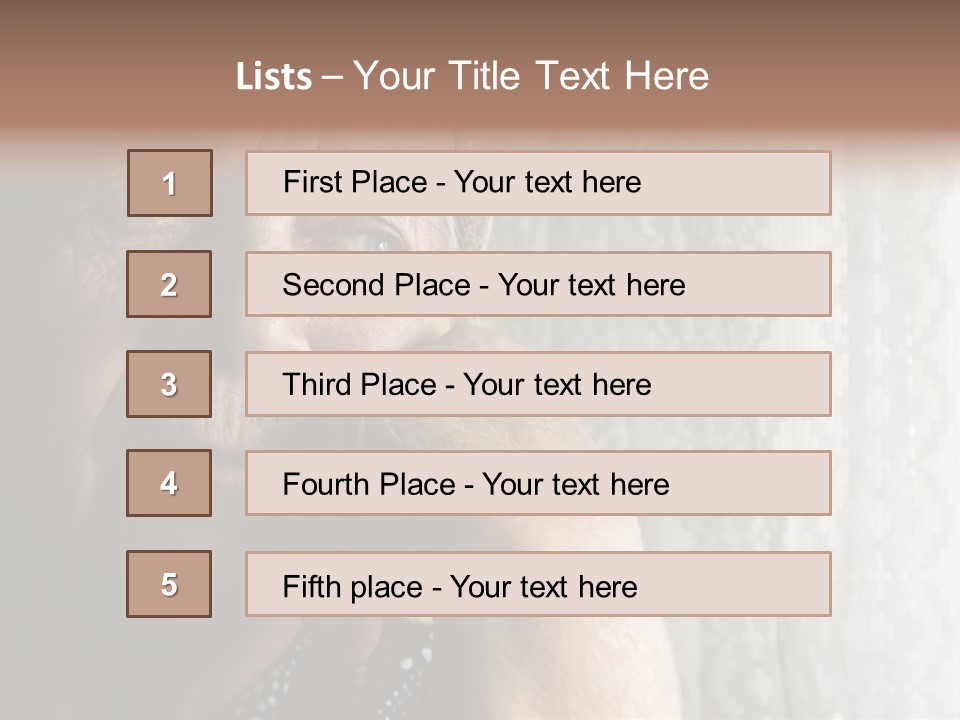
Task: Click the bold word 'Lists' in title
Action: tap(273, 77)
